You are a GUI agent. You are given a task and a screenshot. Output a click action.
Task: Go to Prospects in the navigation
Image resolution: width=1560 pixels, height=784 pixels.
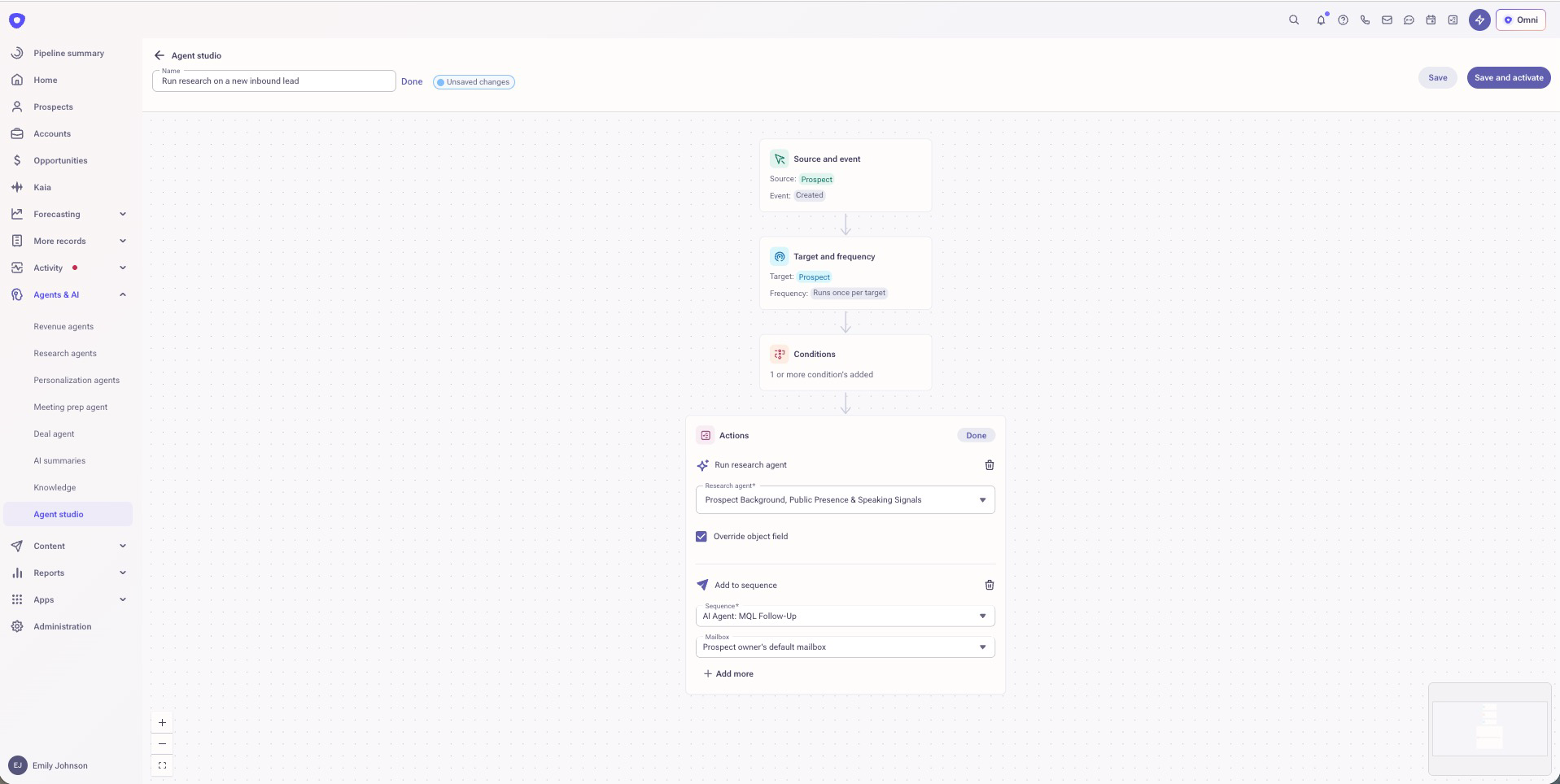53,107
